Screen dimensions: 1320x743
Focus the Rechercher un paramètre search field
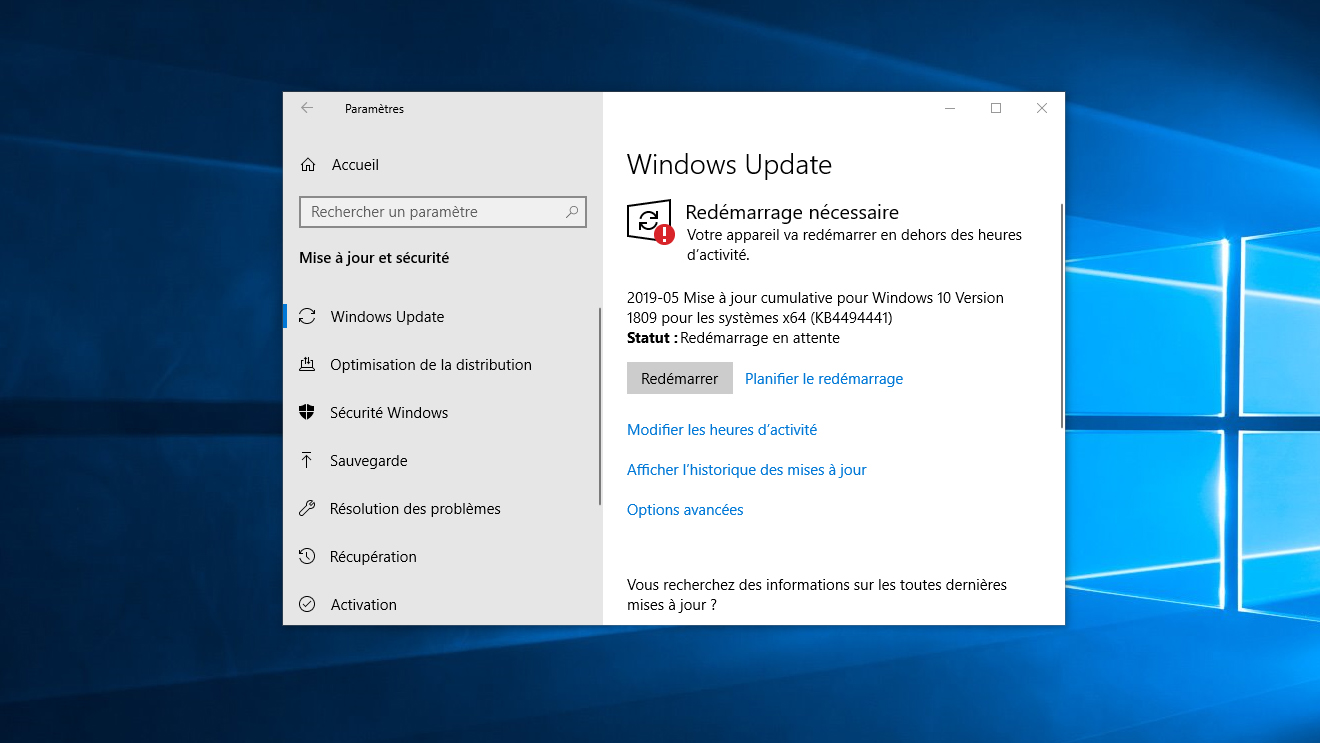click(x=442, y=212)
